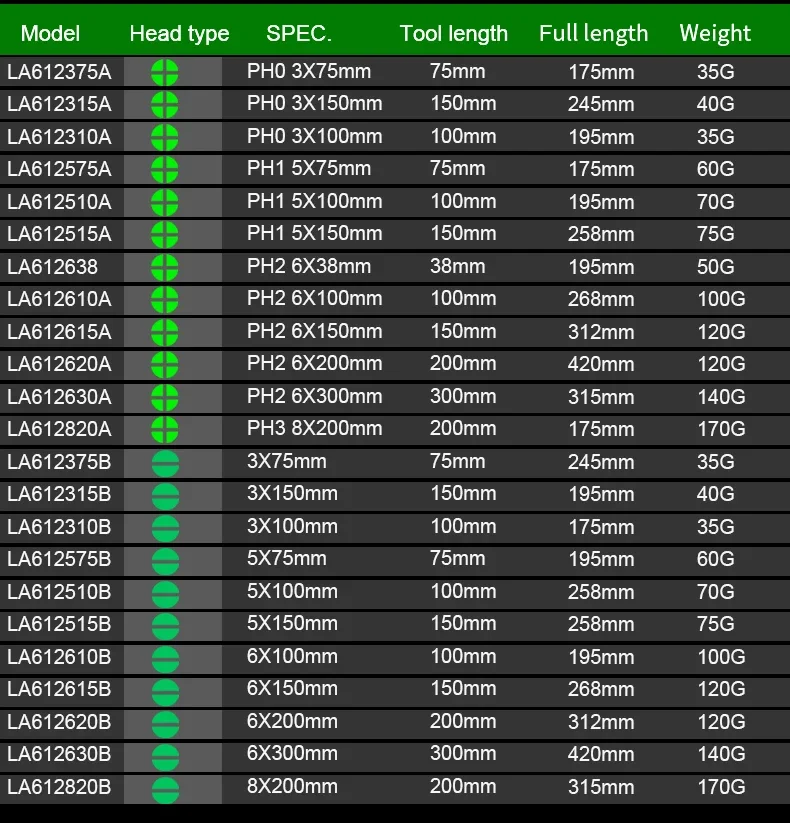The image size is (790, 823).
Task: Click the PH3 8X200mm spec cell
Action: (314, 428)
